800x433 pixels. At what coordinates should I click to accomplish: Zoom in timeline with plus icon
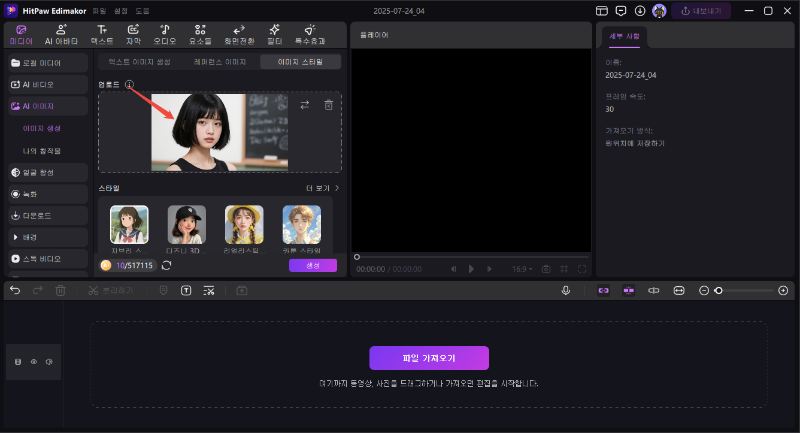coord(783,290)
